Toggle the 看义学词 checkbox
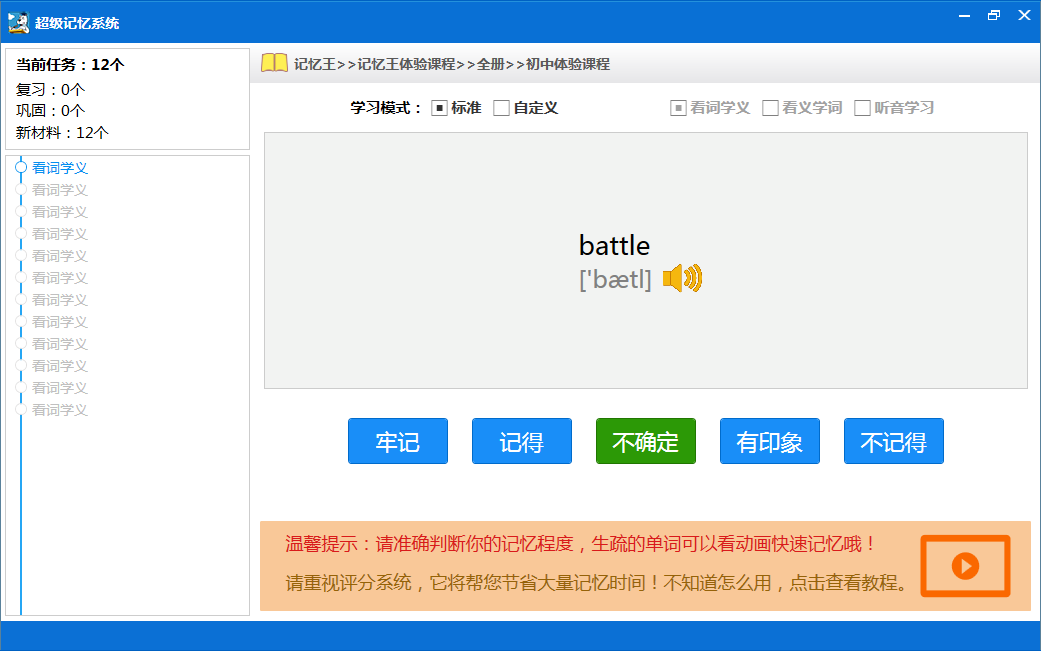The height and width of the screenshot is (651, 1041). [x=770, y=108]
